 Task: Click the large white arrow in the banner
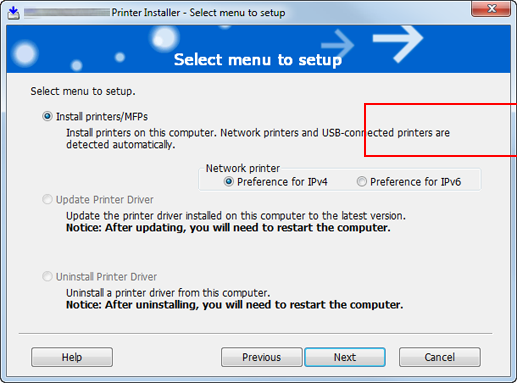tap(398, 43)
